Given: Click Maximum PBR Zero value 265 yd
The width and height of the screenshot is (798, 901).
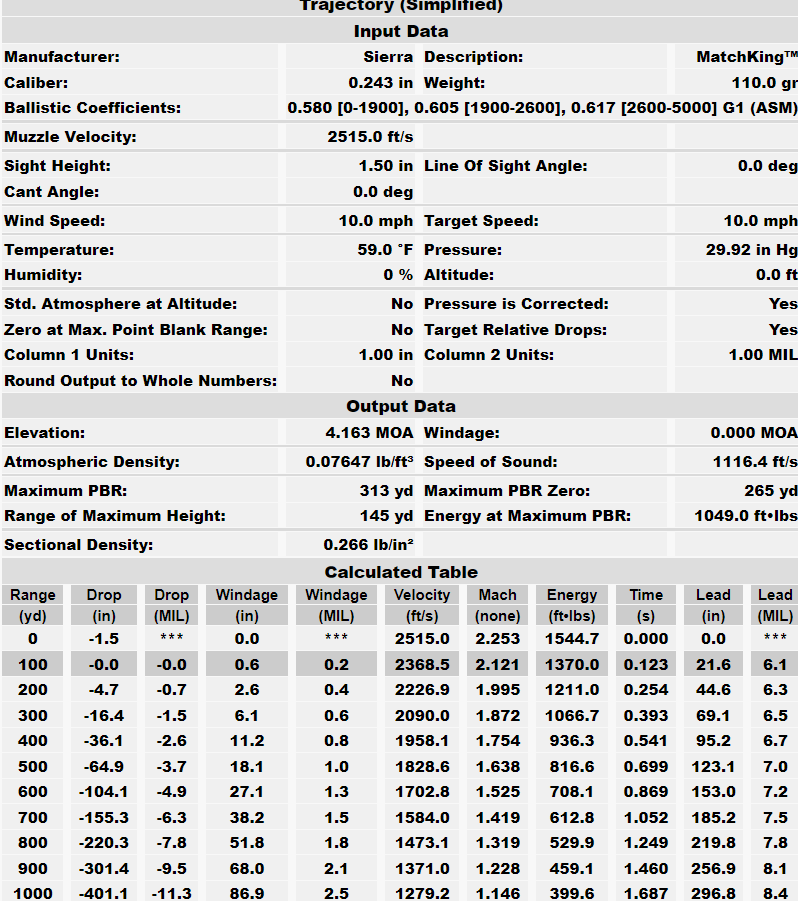Looking at the screenshot, I should click(x=771, y=491).
